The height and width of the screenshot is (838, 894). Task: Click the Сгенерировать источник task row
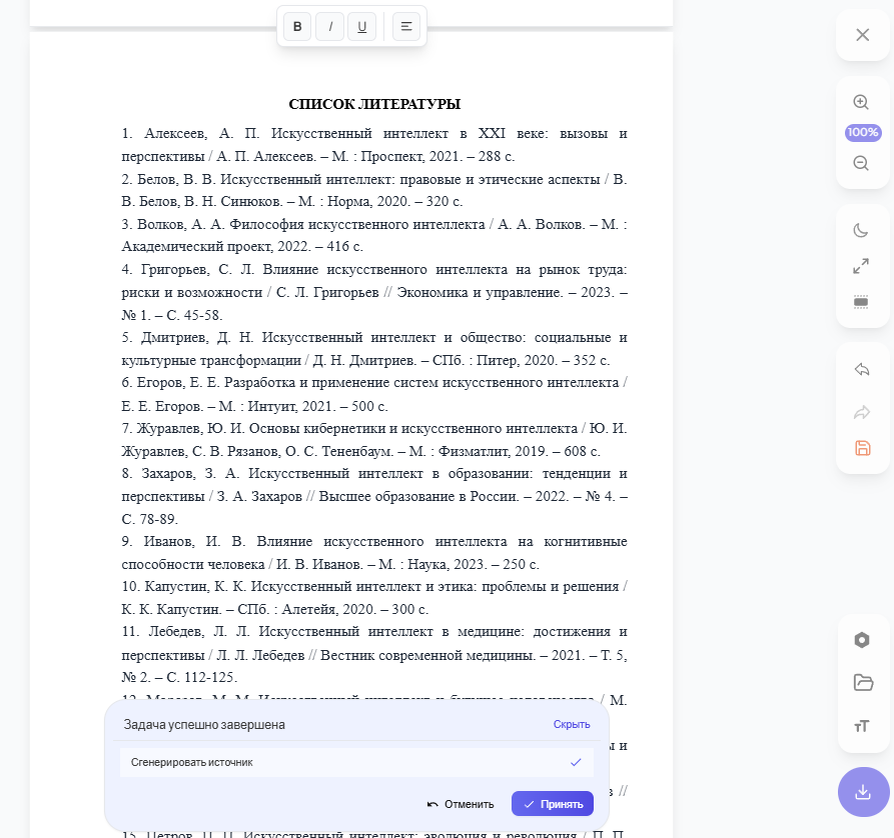pyautogui.click(x=357, y=762)
